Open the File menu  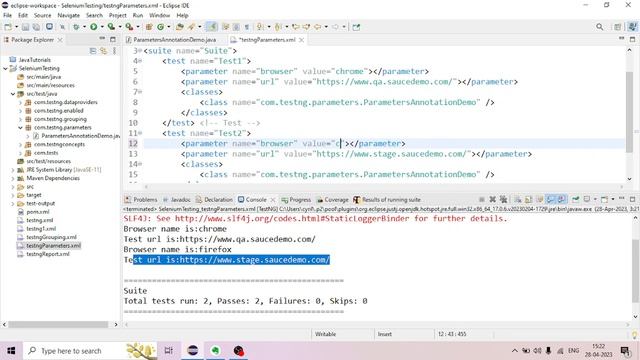click(x=7, y=15)
